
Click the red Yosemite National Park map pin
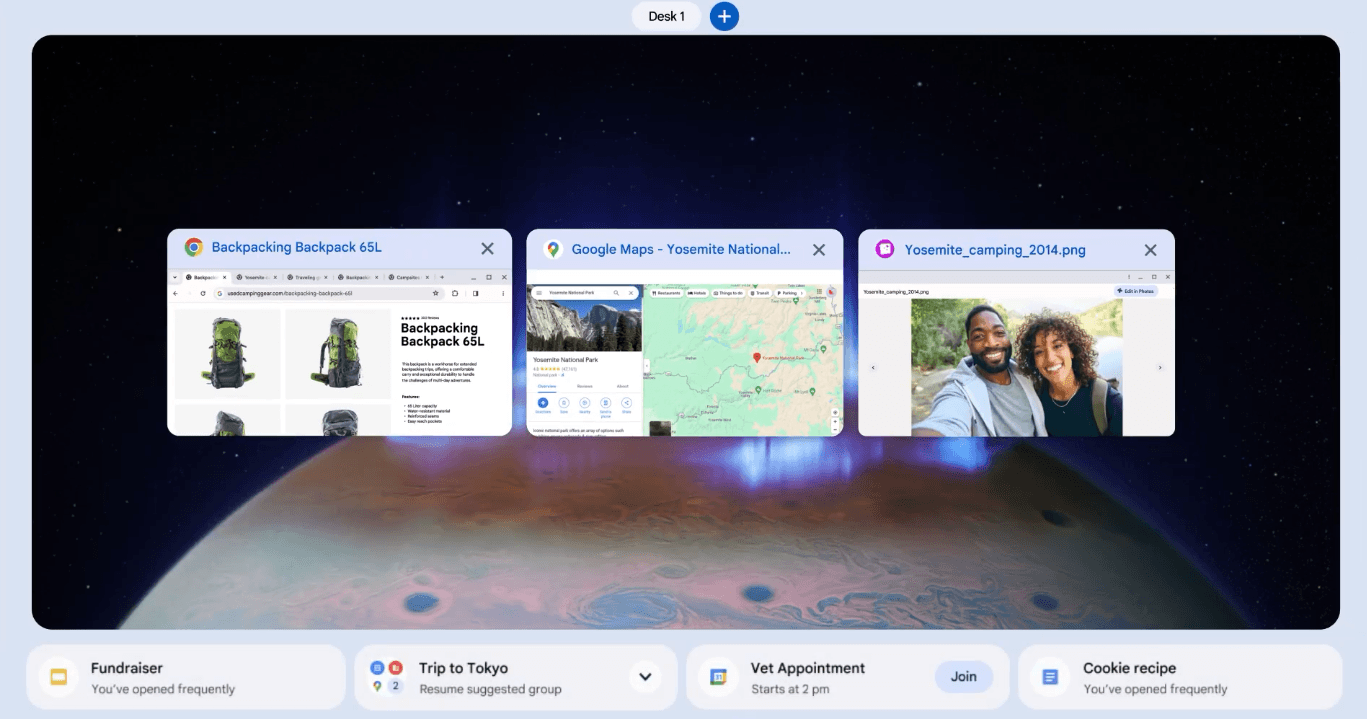pos(757,357)
